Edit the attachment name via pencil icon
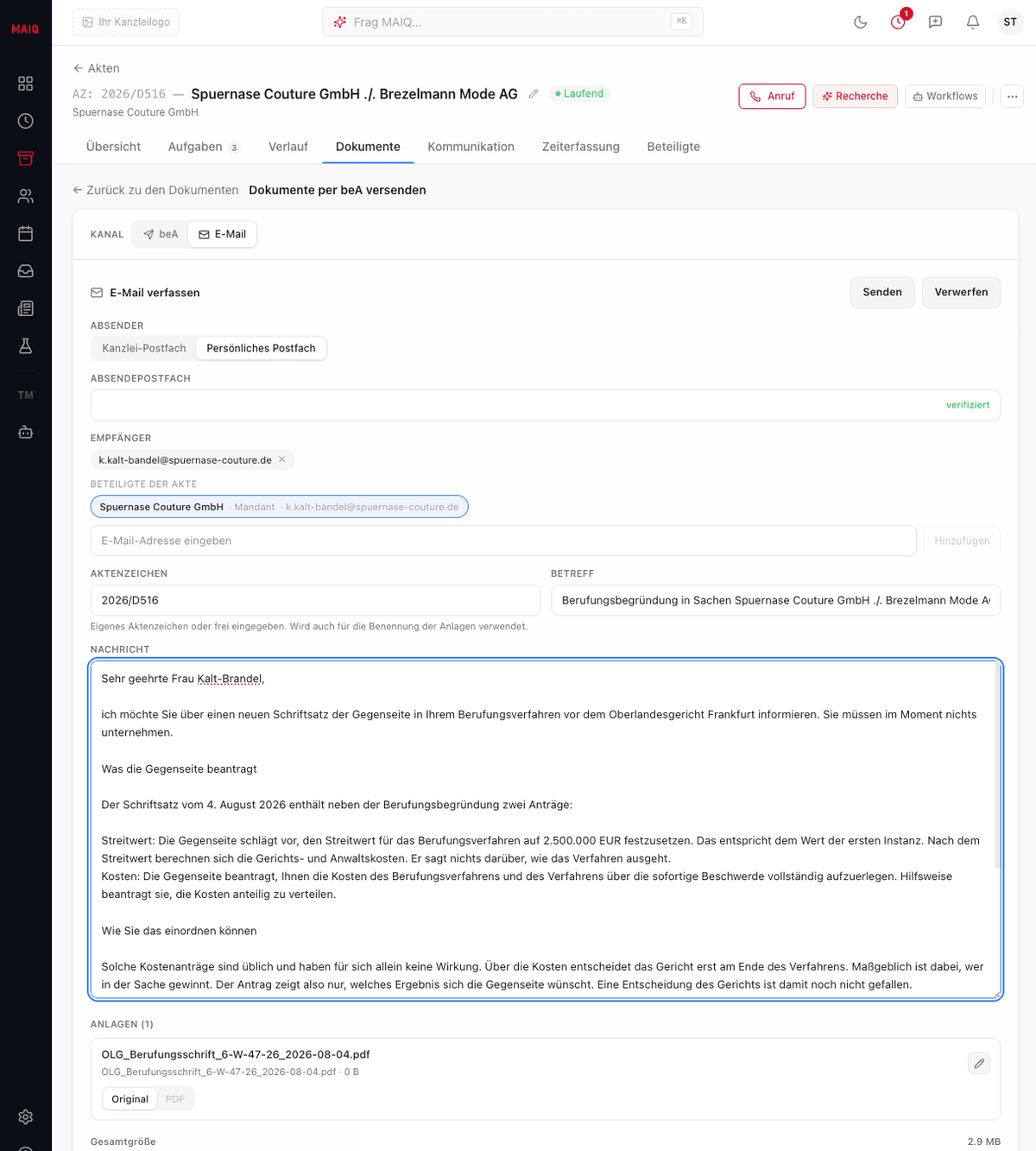The image size is (1036, 1151). point(979,1064)
